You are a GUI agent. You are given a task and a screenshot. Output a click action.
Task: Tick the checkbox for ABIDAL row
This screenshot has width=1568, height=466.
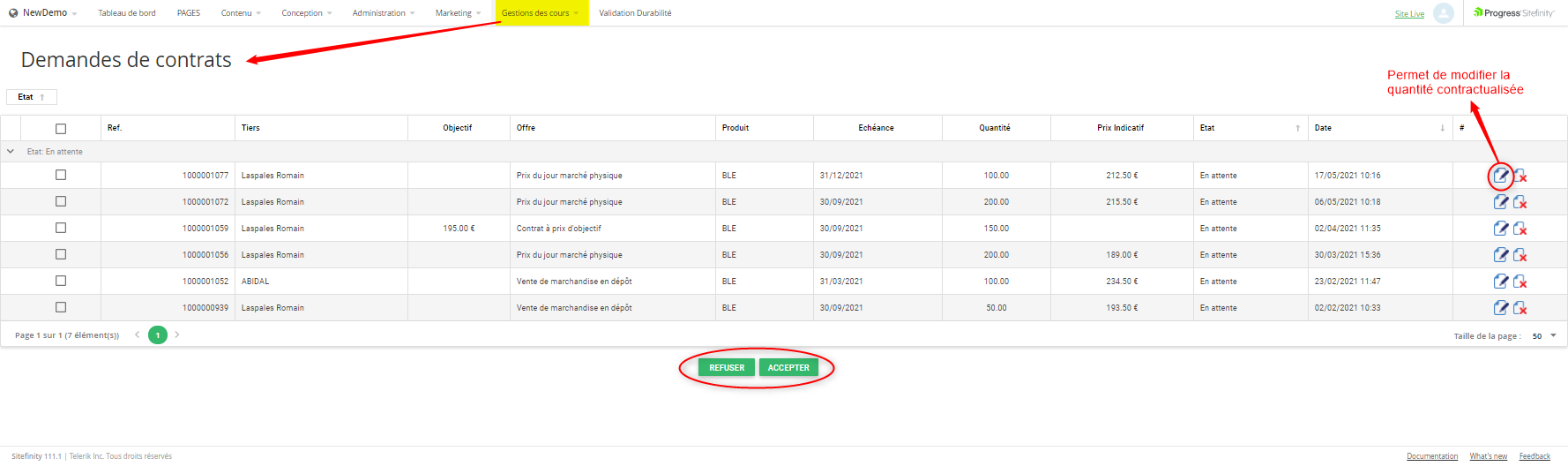click(x=61, y=281)
